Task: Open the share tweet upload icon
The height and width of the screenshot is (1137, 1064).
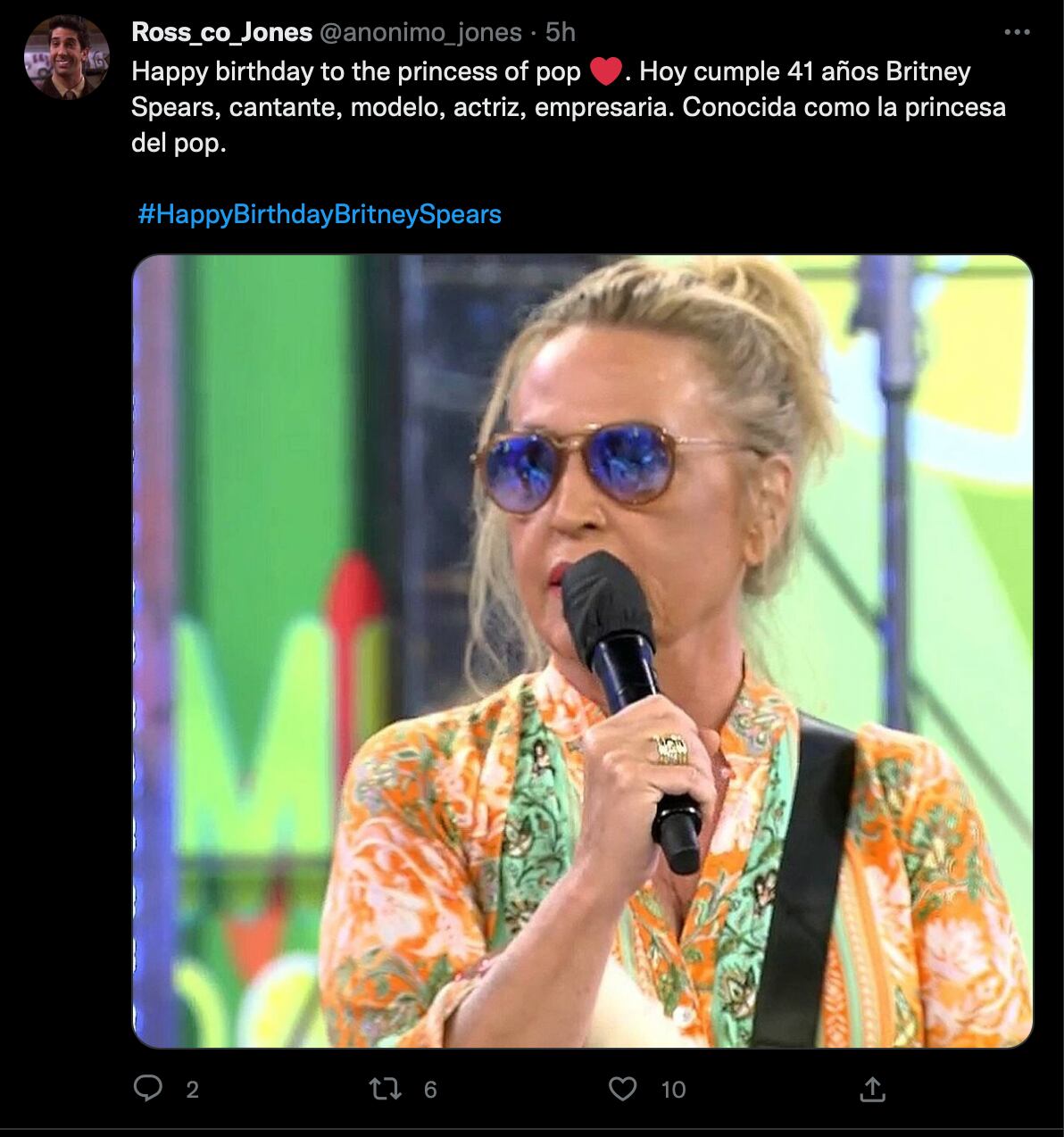Action: coord(871,1088)
